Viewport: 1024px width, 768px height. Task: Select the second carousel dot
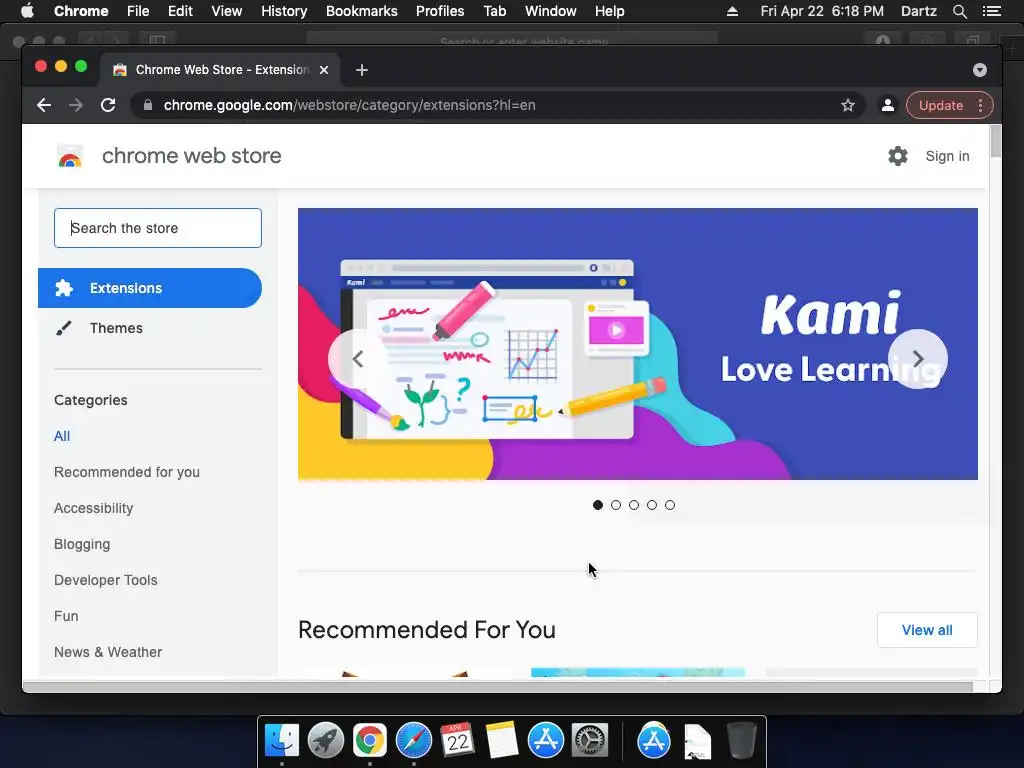tap(616, 505)
